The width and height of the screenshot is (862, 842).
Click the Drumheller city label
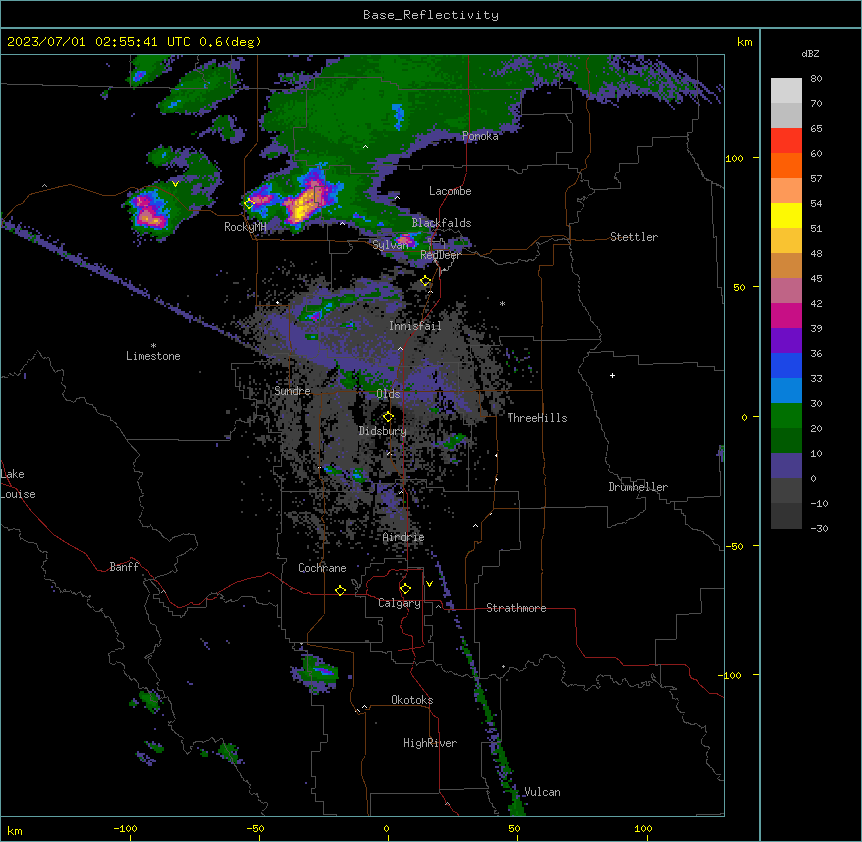point(638,487)
